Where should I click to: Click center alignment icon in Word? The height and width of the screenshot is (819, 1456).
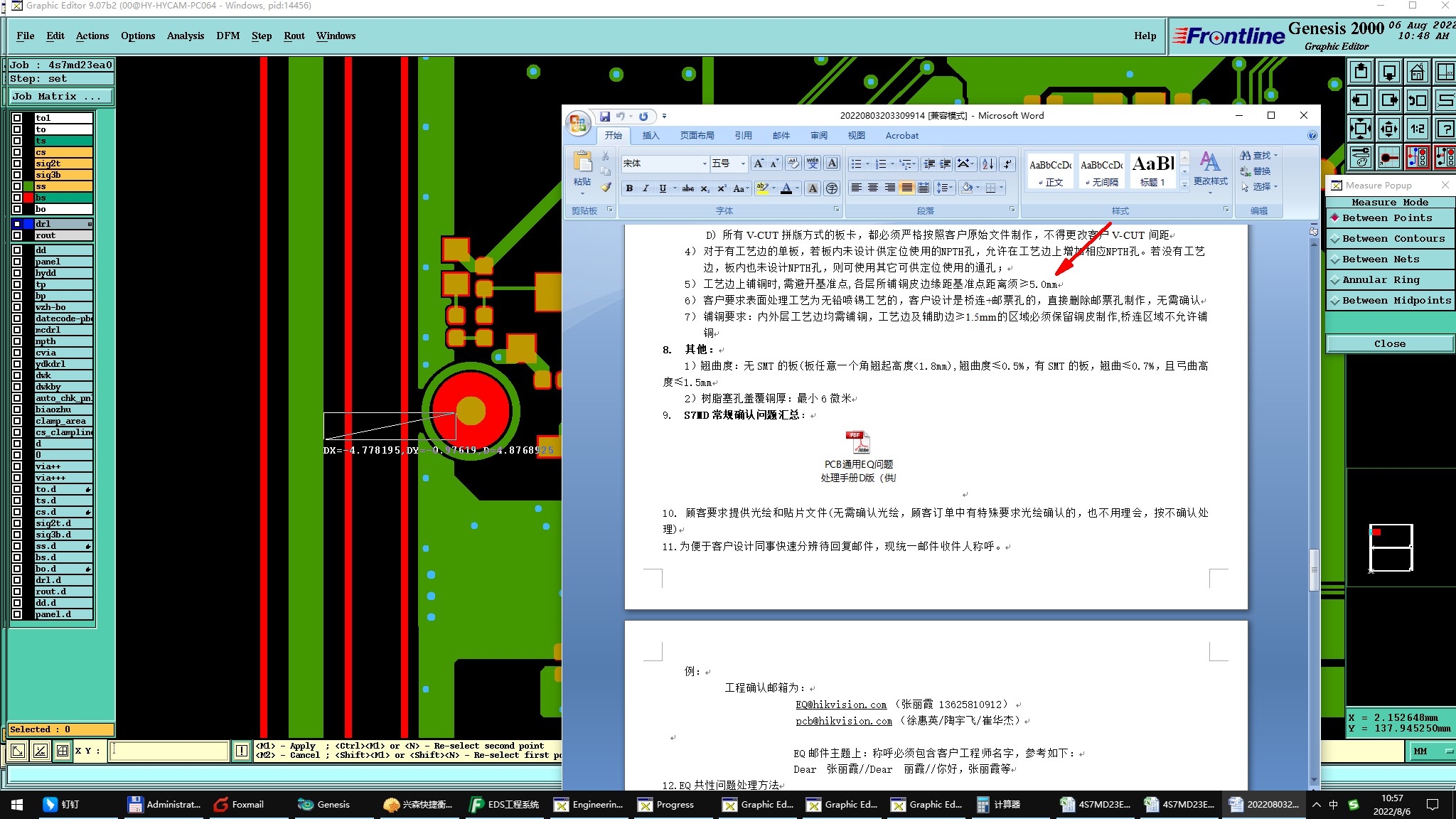873,188
